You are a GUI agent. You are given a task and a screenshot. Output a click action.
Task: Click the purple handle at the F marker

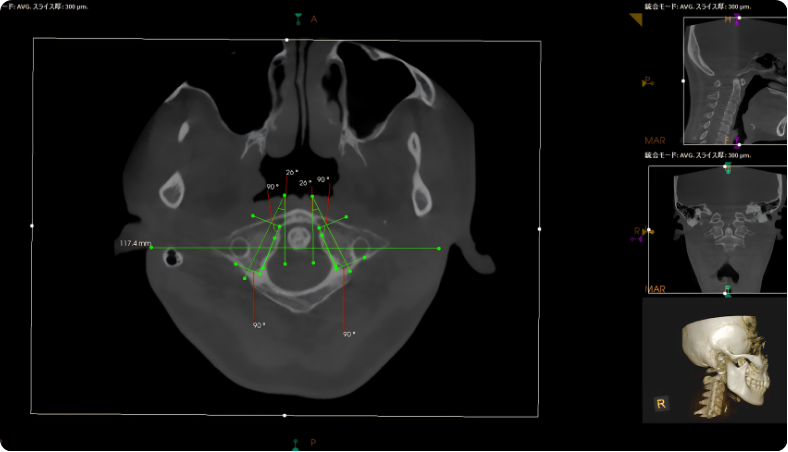(737, 142)
